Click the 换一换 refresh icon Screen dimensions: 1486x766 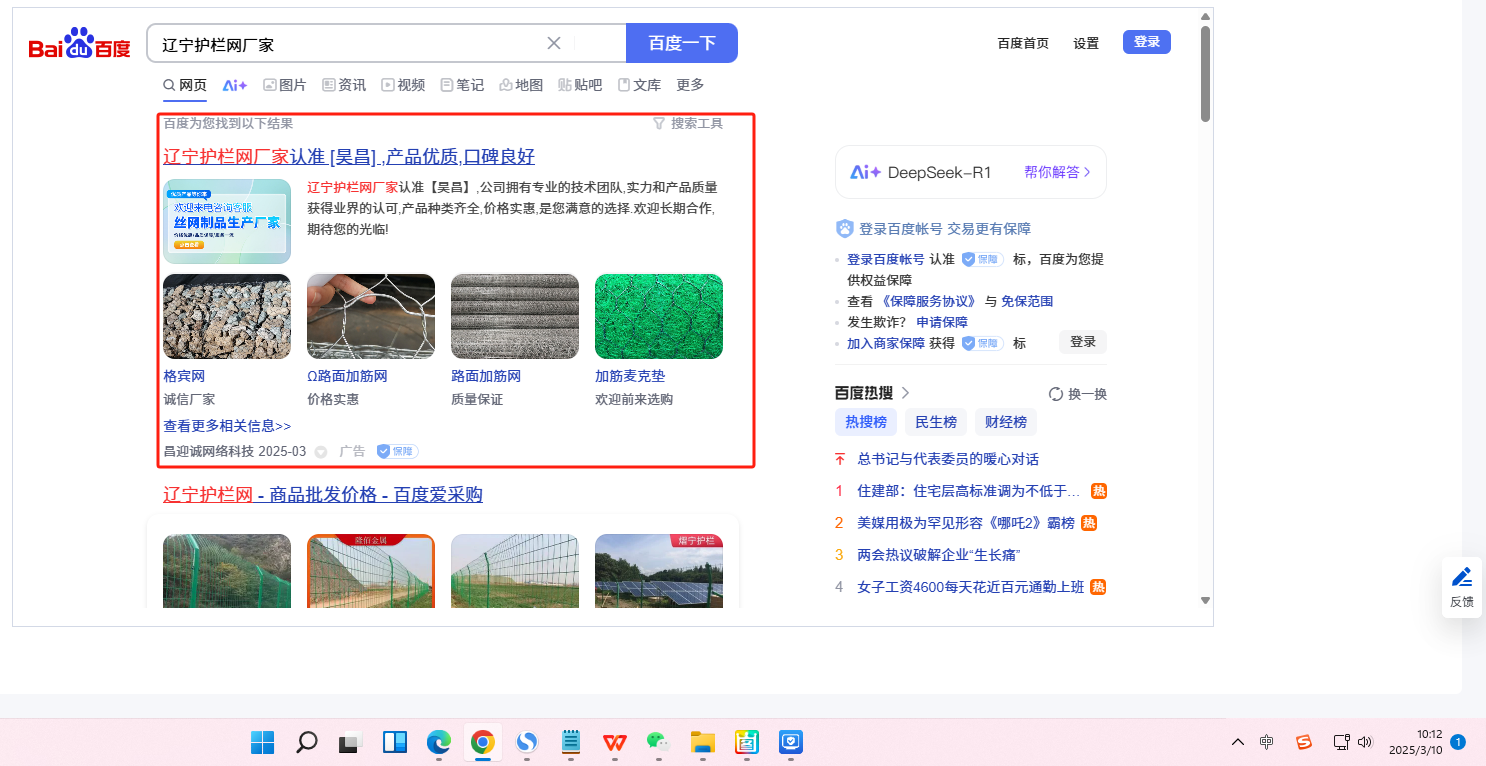click(1056, 394)
